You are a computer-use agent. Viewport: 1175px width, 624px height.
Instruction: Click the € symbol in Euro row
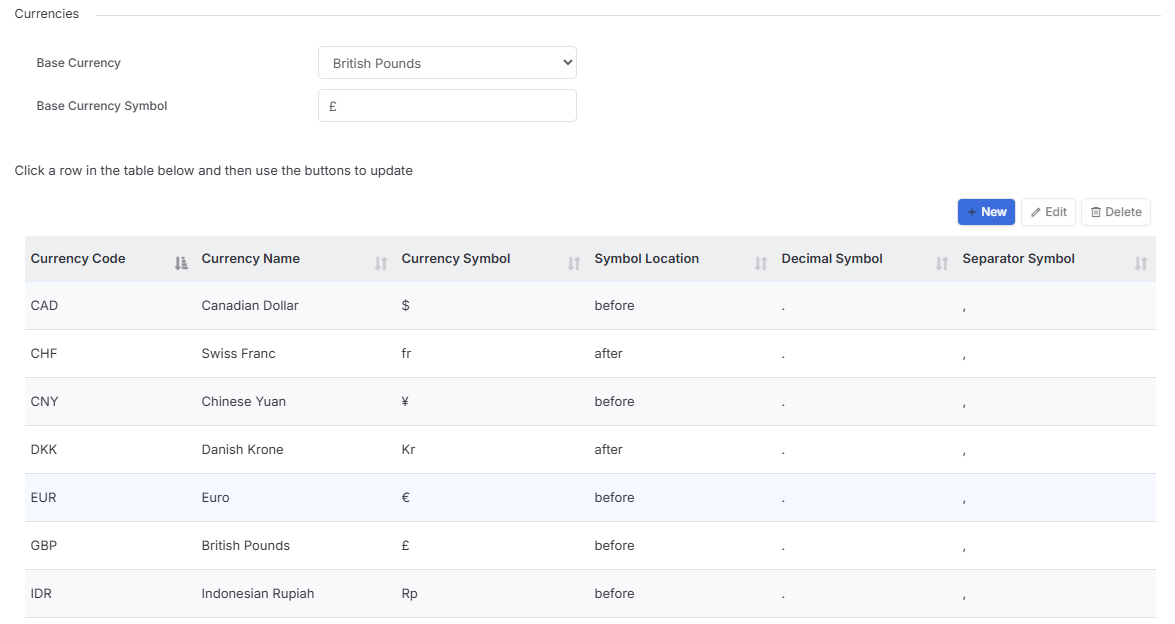click(x=405, y=497)
